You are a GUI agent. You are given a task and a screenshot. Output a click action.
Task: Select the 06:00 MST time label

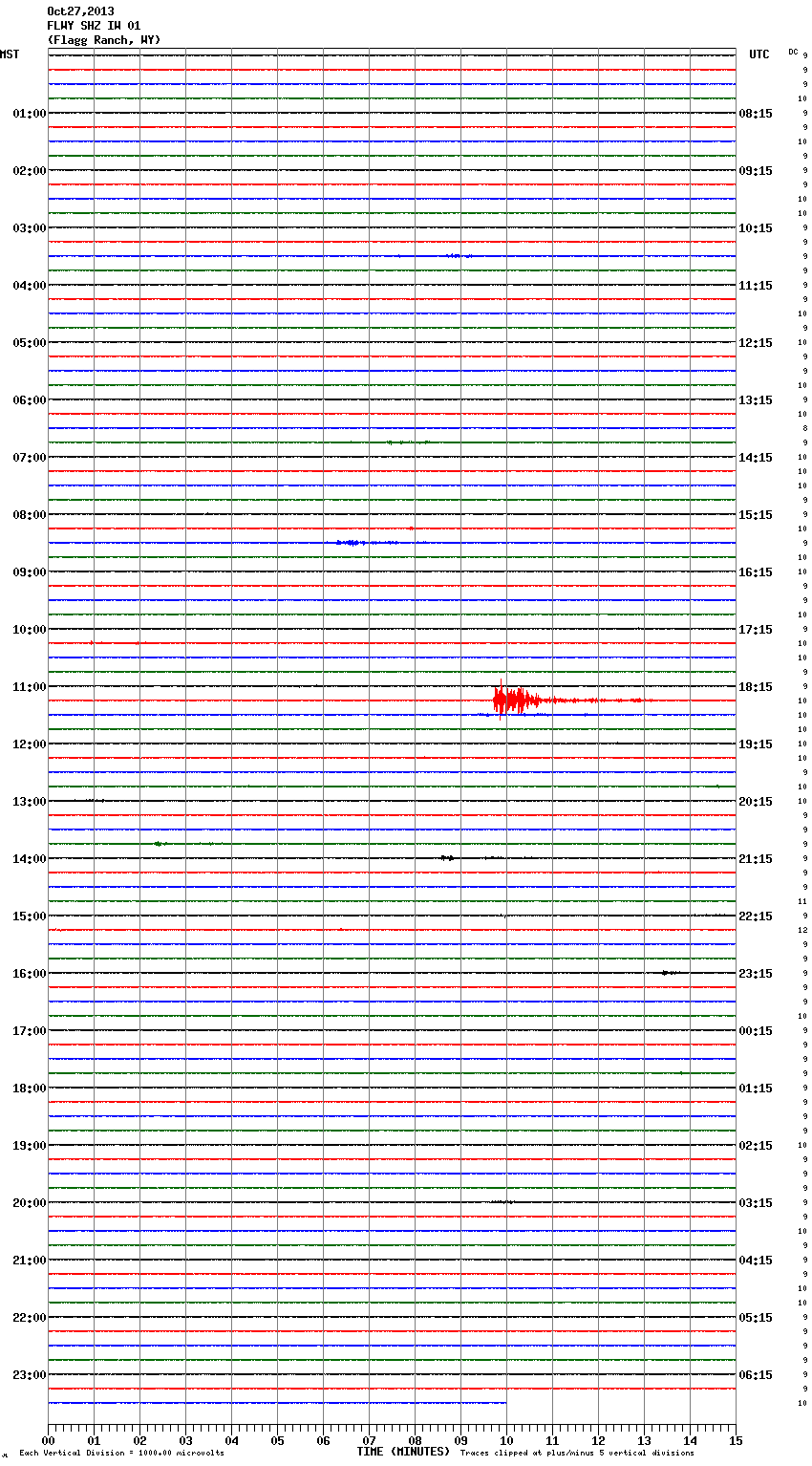(30, 400)
